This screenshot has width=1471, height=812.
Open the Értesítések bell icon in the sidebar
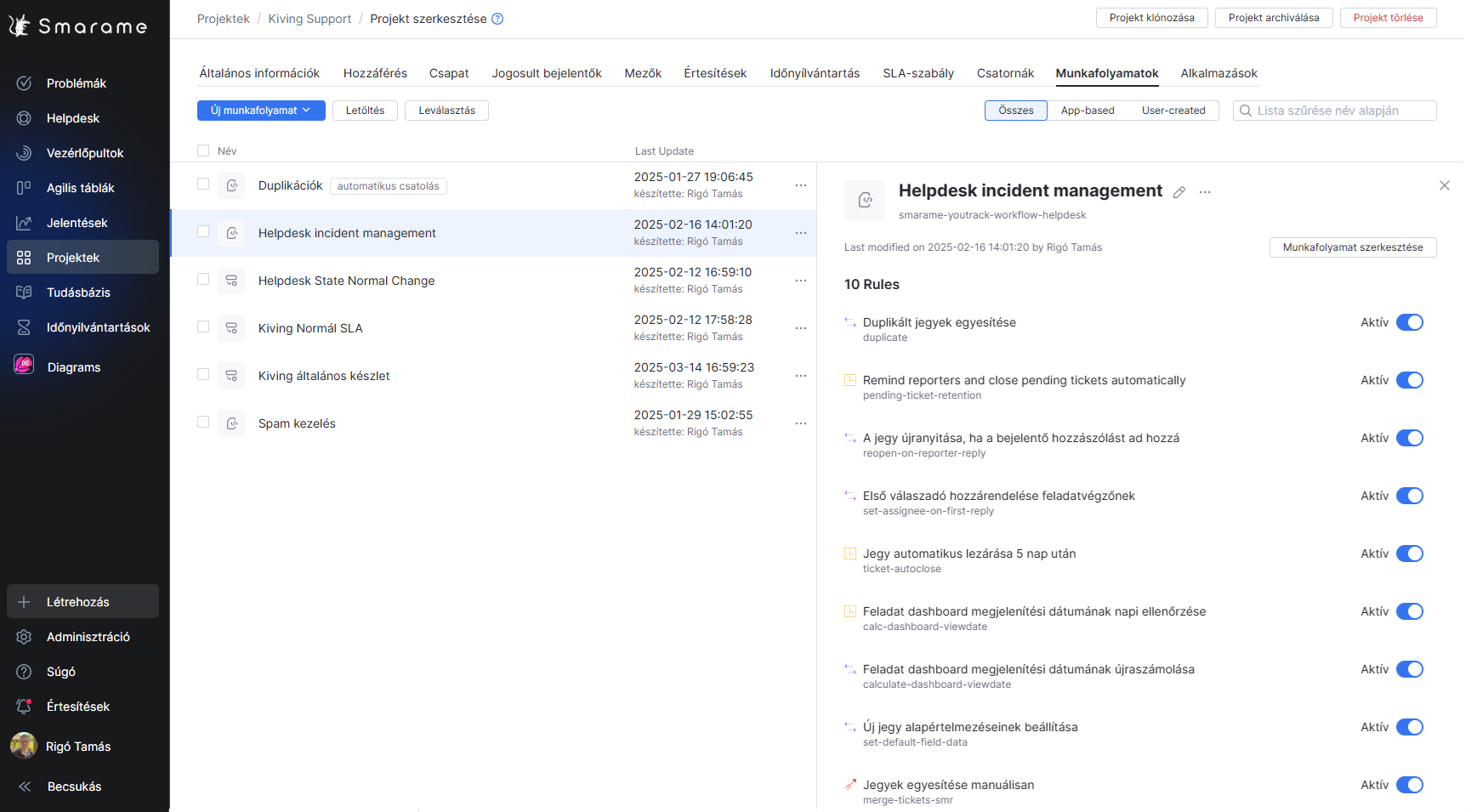[24, 707]
